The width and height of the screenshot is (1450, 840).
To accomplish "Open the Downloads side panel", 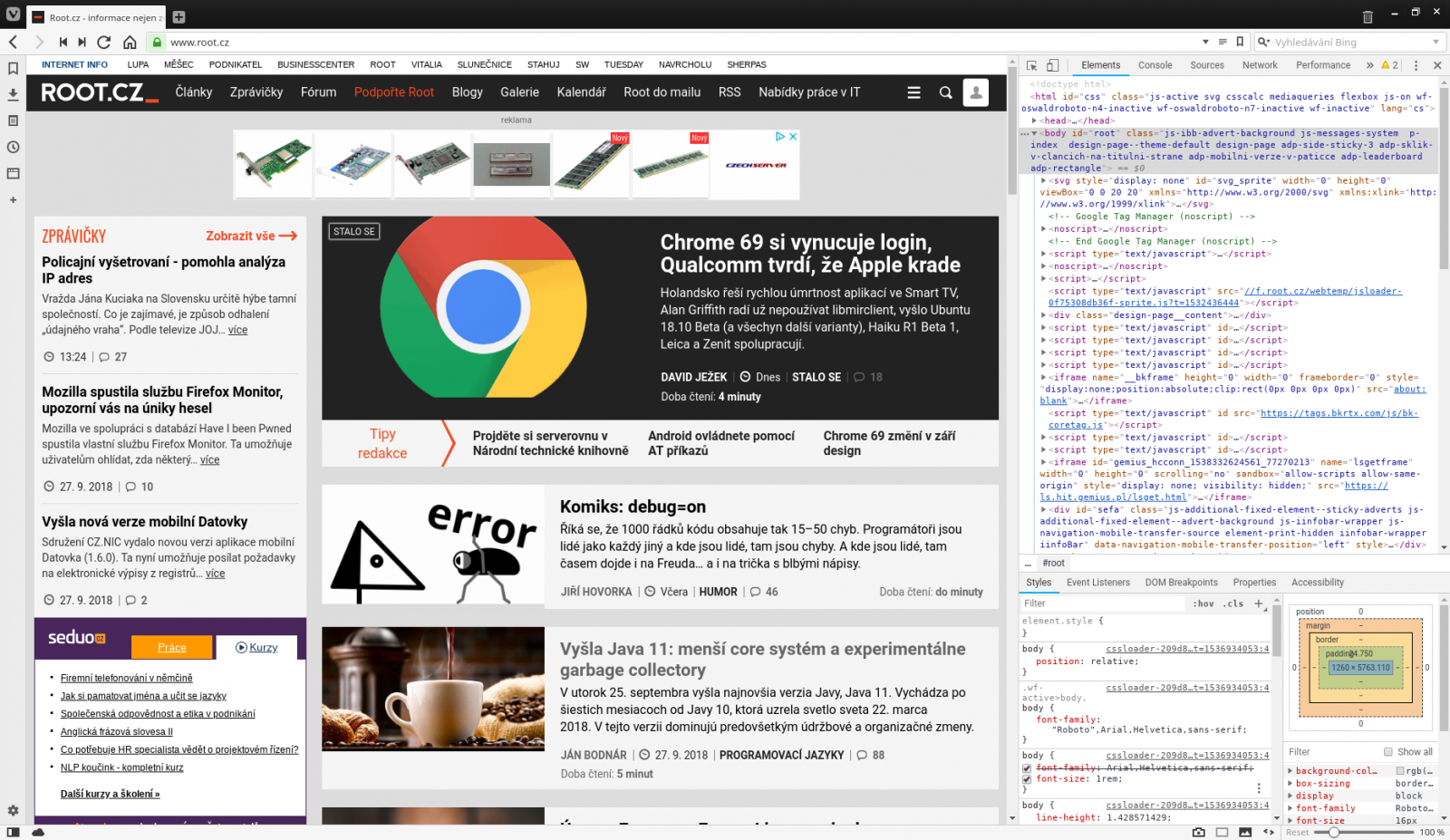I will [13, 94].
